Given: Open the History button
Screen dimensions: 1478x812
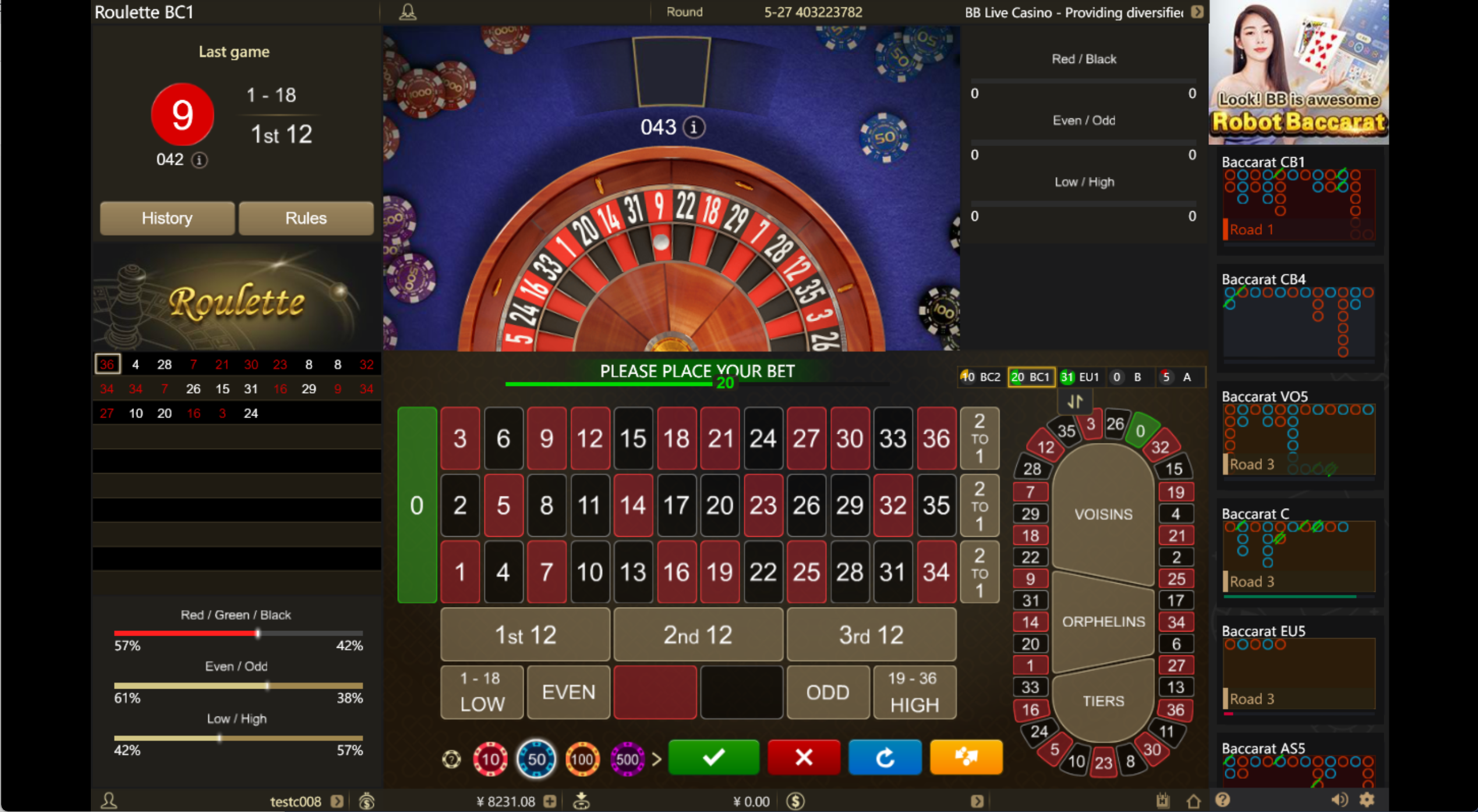Looking at the screenshot, I should [167, 218].
